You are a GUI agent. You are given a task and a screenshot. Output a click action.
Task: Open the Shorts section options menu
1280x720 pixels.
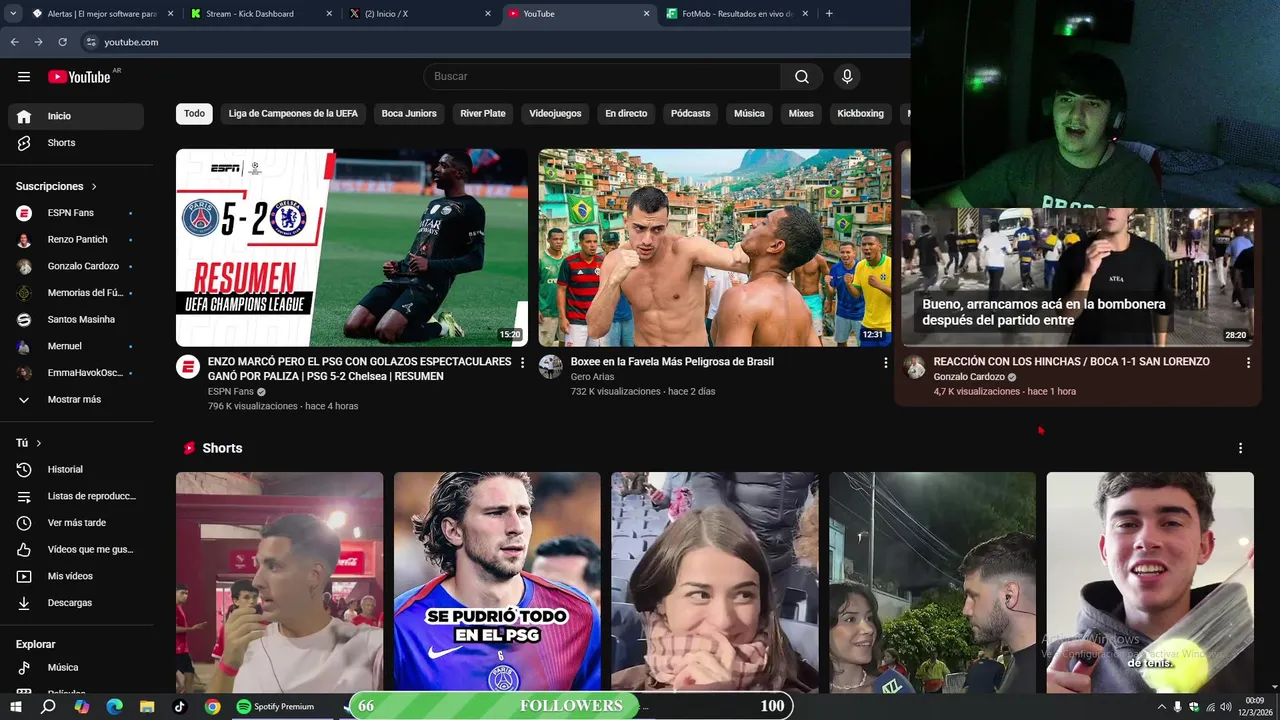pyautogui.click(x=1240, y=449)
